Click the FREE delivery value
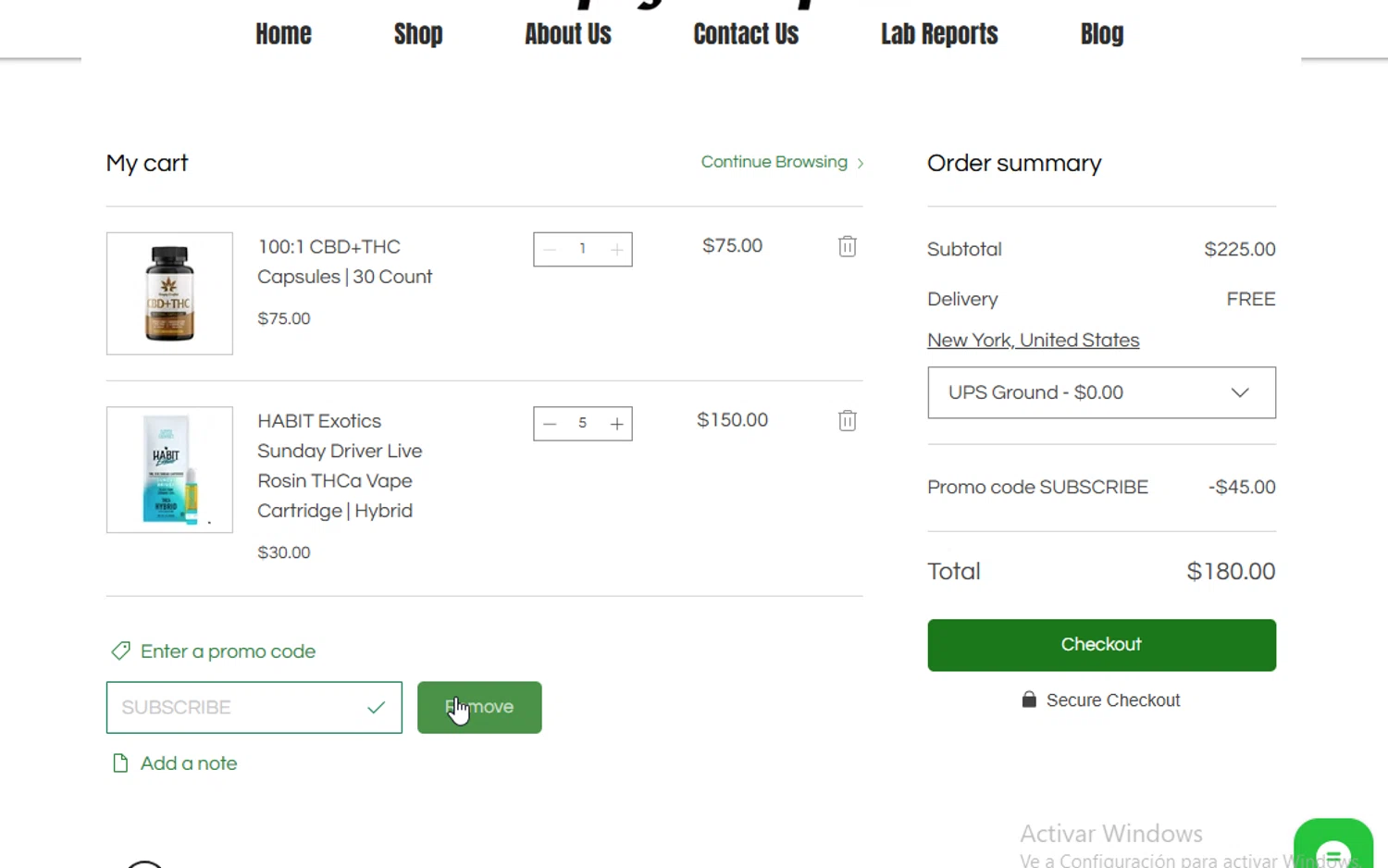 tap(1251, 300)
